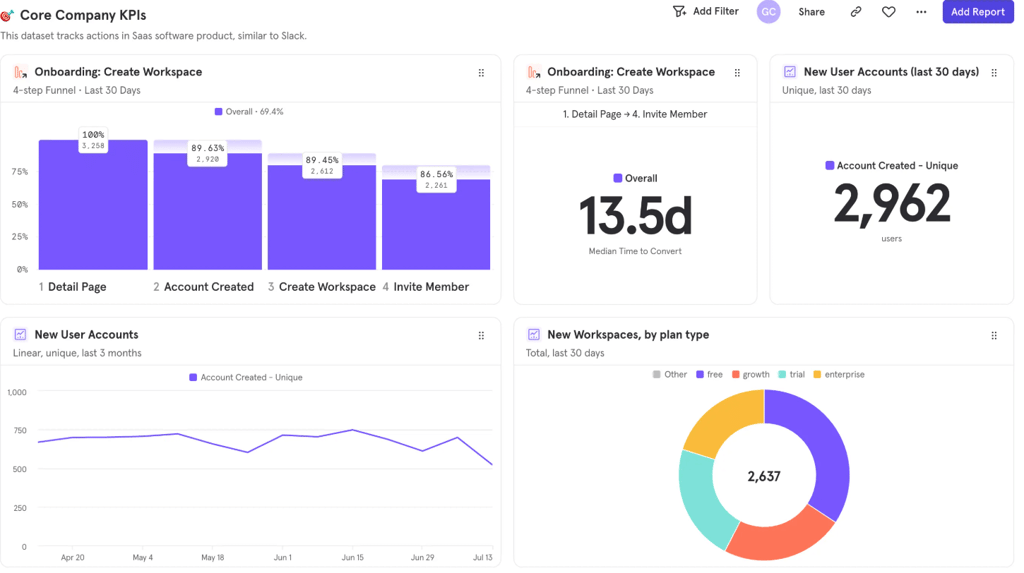
Task: Click funnel icon of median time Onboarding card
Action: 534,72
